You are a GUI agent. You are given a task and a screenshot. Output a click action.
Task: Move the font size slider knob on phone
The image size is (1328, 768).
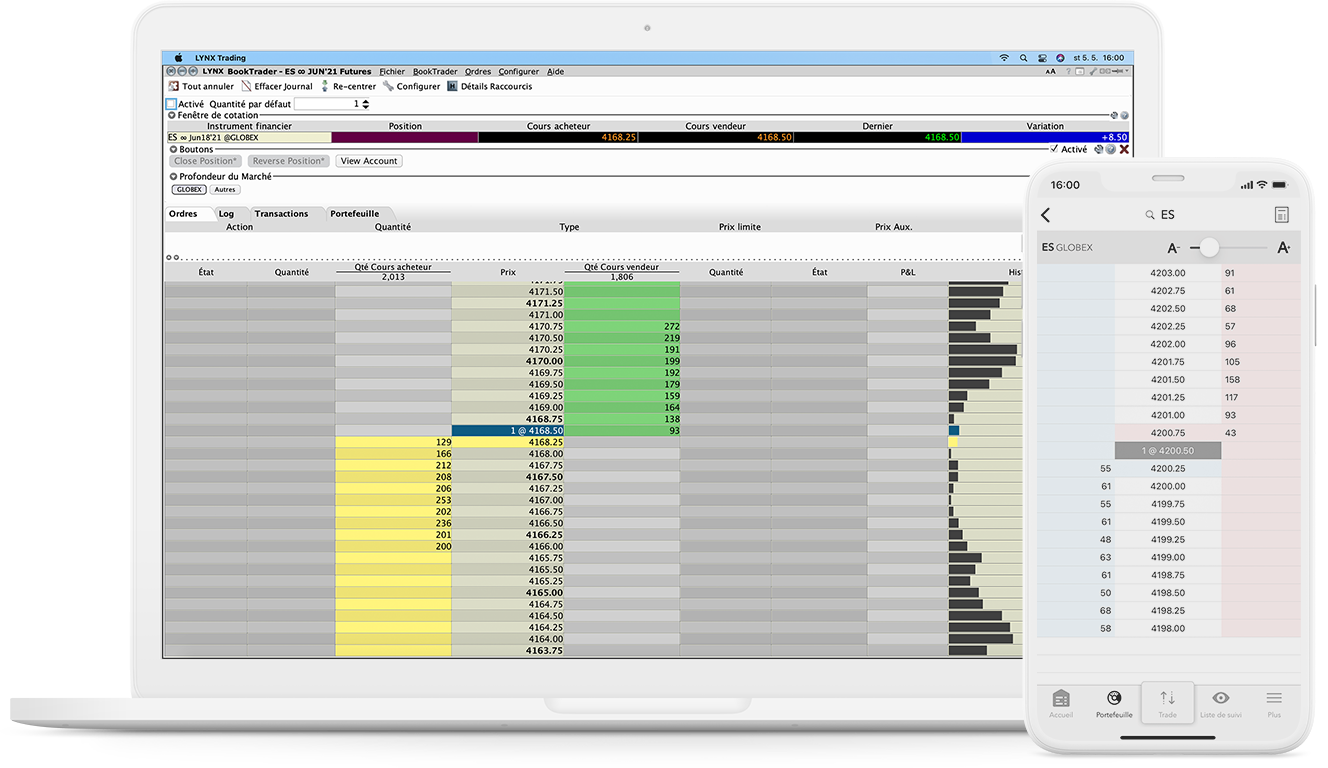click(1210, 247)
